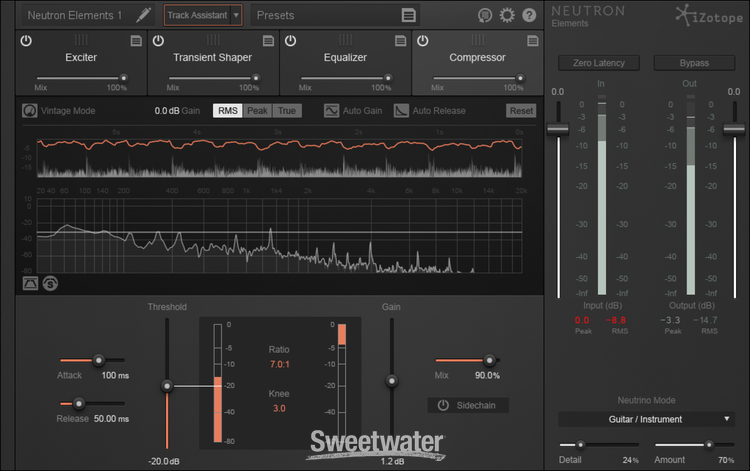
Task: Open the Presets list icon
Action: click(x=408, y=15)
